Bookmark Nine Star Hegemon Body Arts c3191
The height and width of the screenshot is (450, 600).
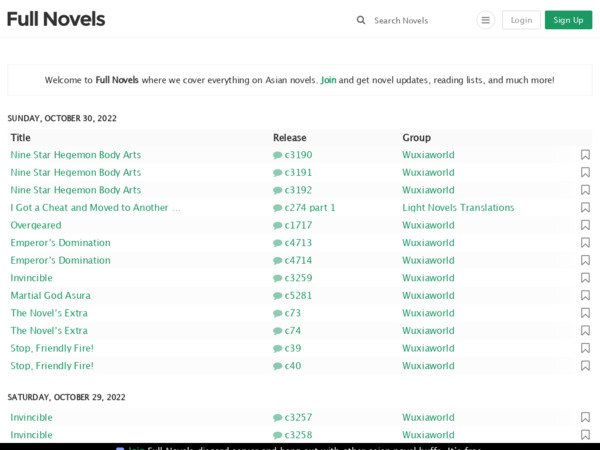tap(585, 172)
